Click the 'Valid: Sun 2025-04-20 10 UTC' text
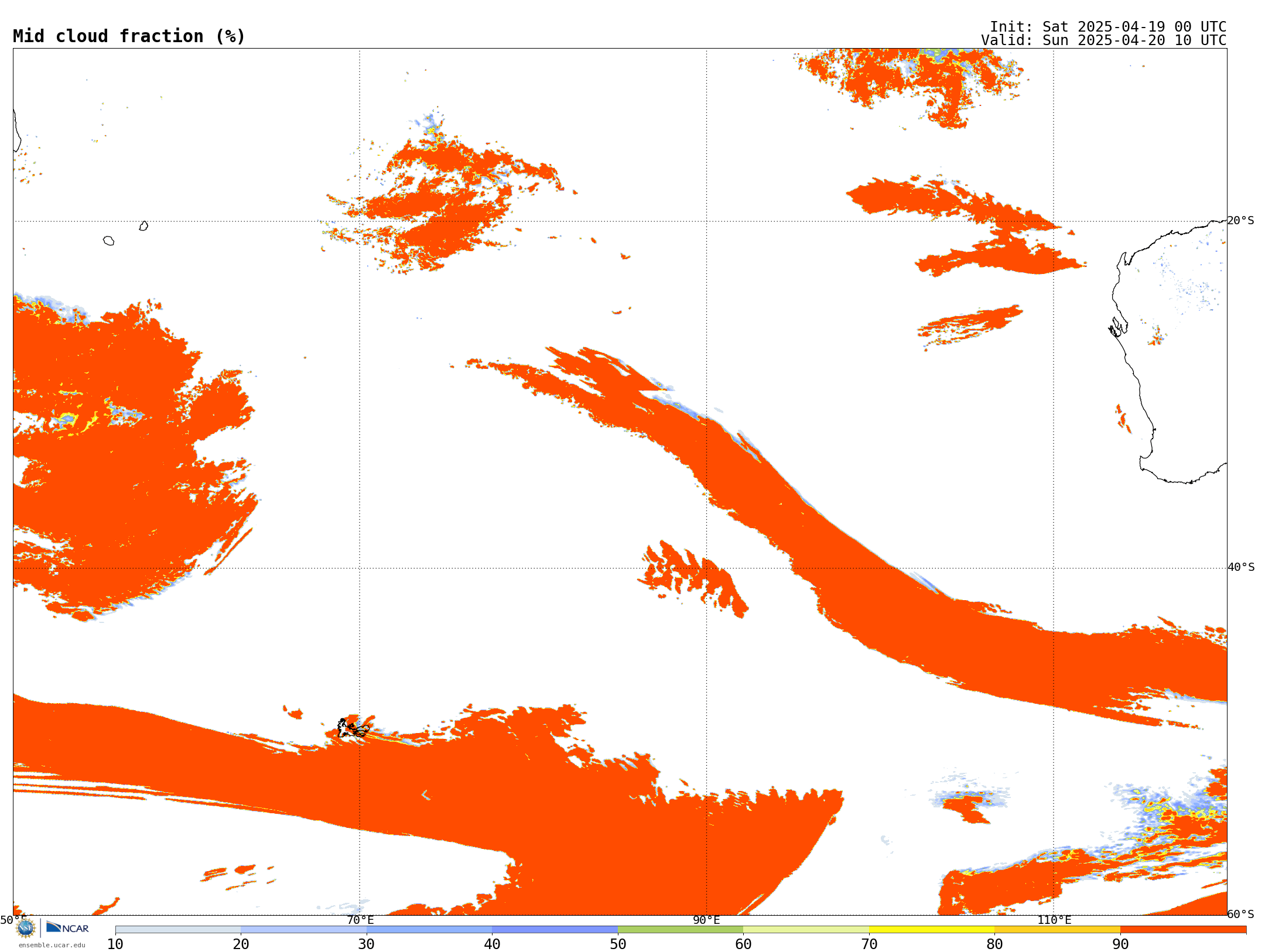The width and height of the screenshot is (1265, 952). point(1104,40)
